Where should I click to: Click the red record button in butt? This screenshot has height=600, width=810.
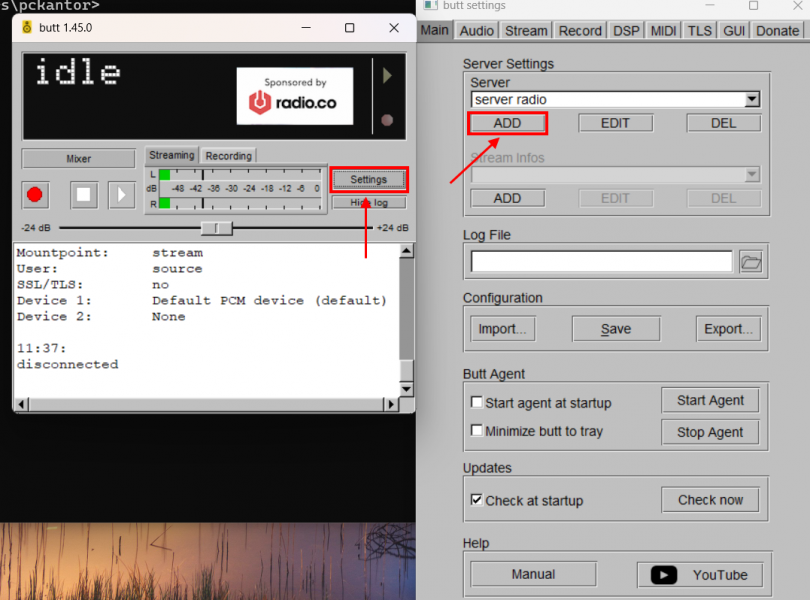click(x=37, y=194)
